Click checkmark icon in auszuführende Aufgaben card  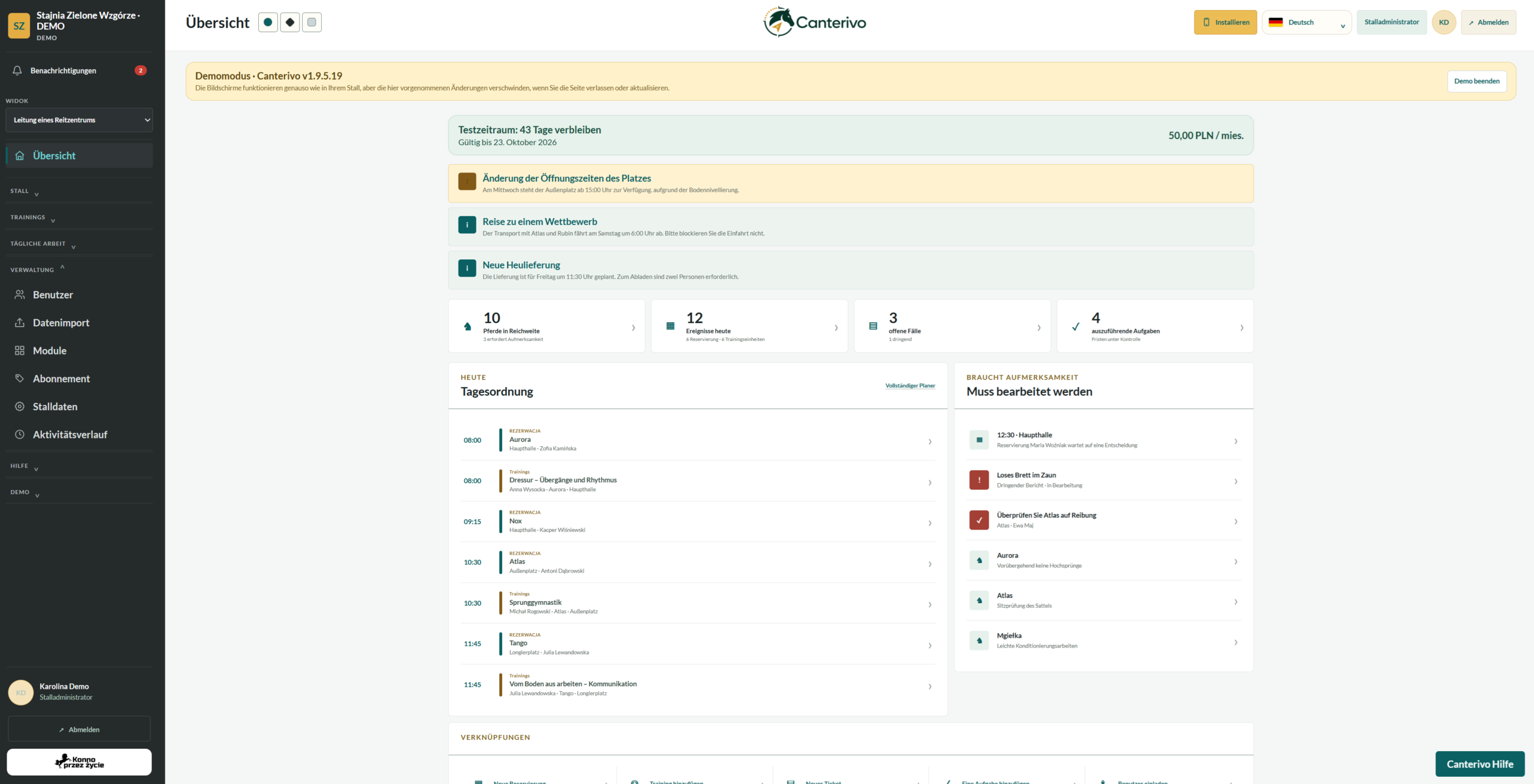tap(1076, 326)
